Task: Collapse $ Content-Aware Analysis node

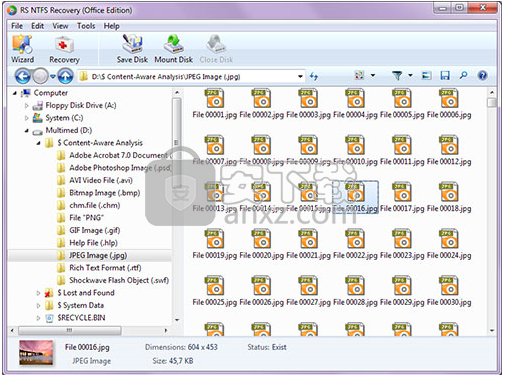Action: (39, 143)
